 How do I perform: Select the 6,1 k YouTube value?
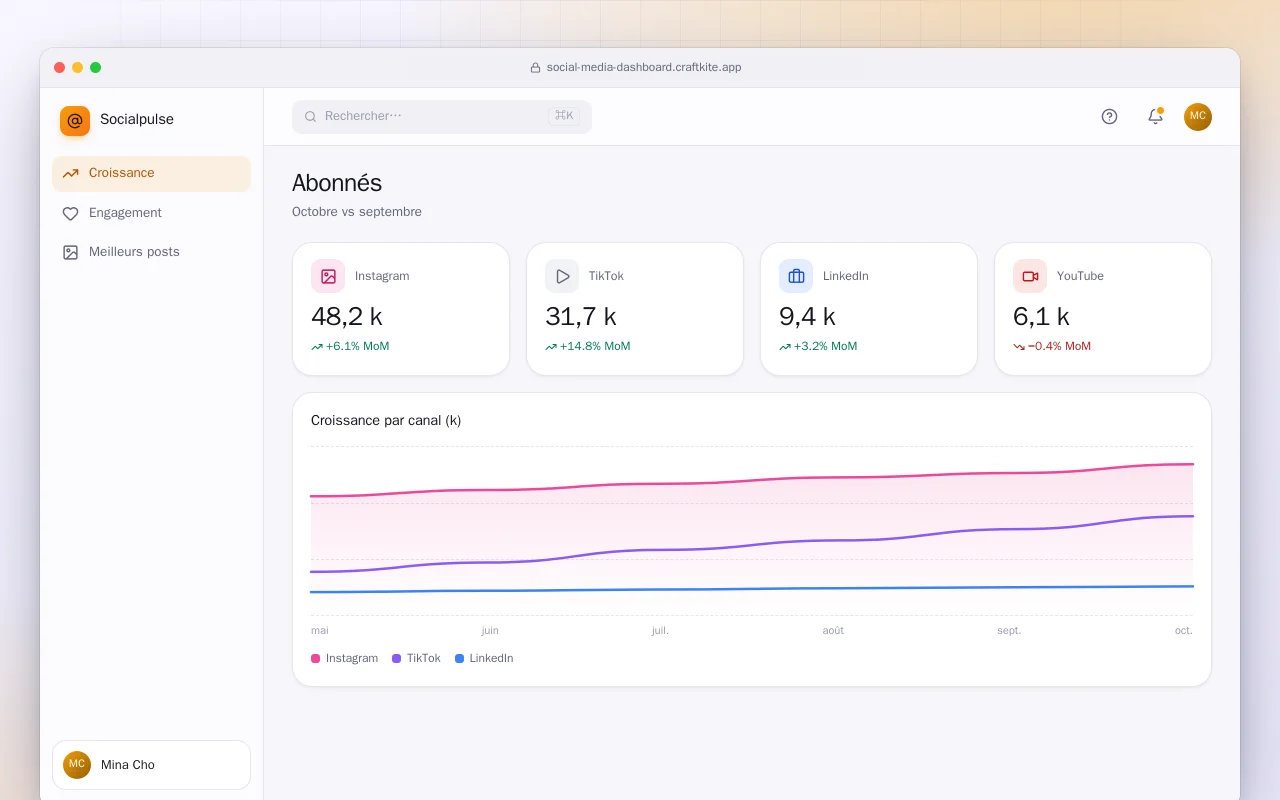point(1041,317)
